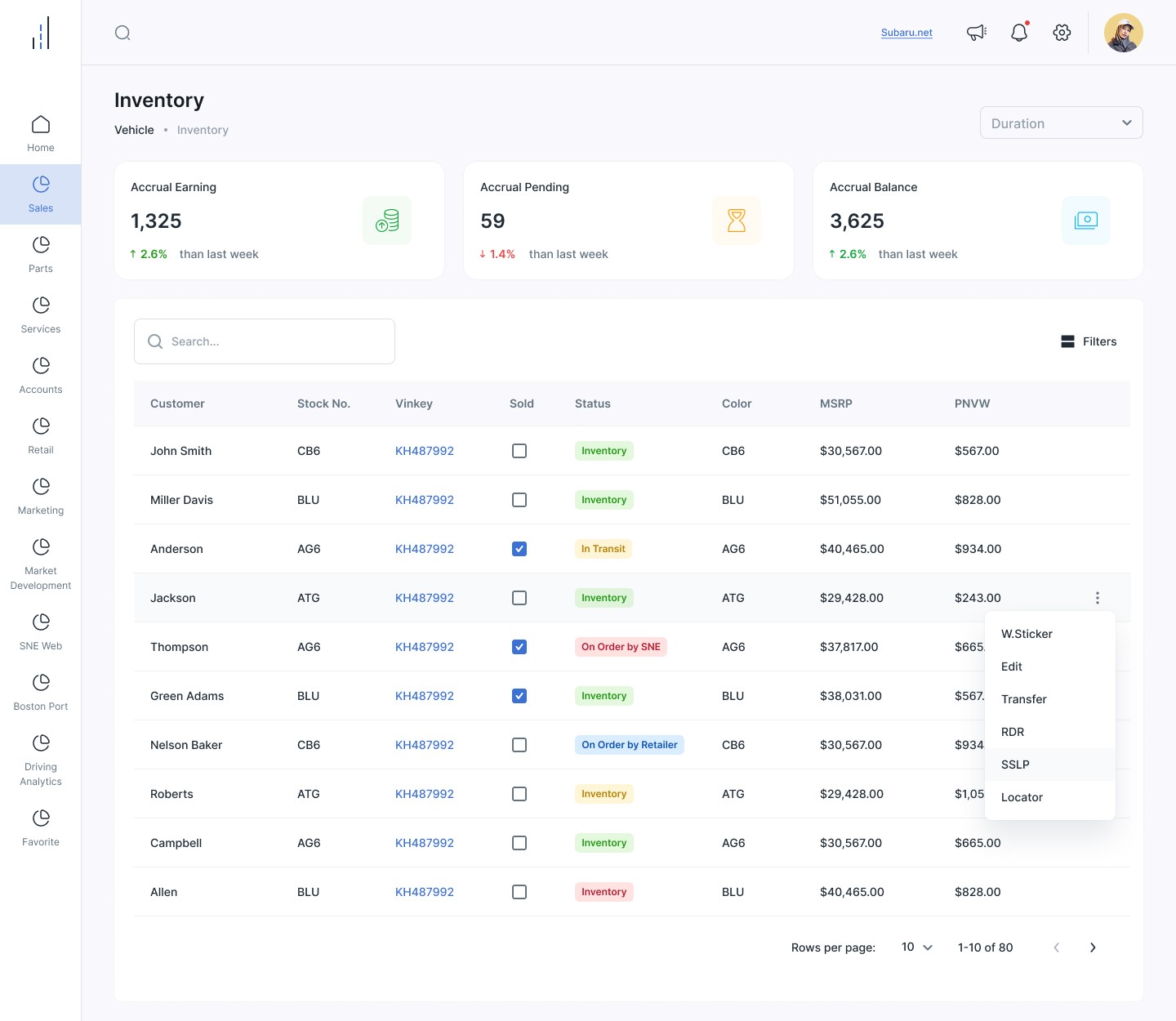Open John Smith's vinkey KH487992 link
The height and width of the screenshot is (1021, 1176).
[425, 451]
